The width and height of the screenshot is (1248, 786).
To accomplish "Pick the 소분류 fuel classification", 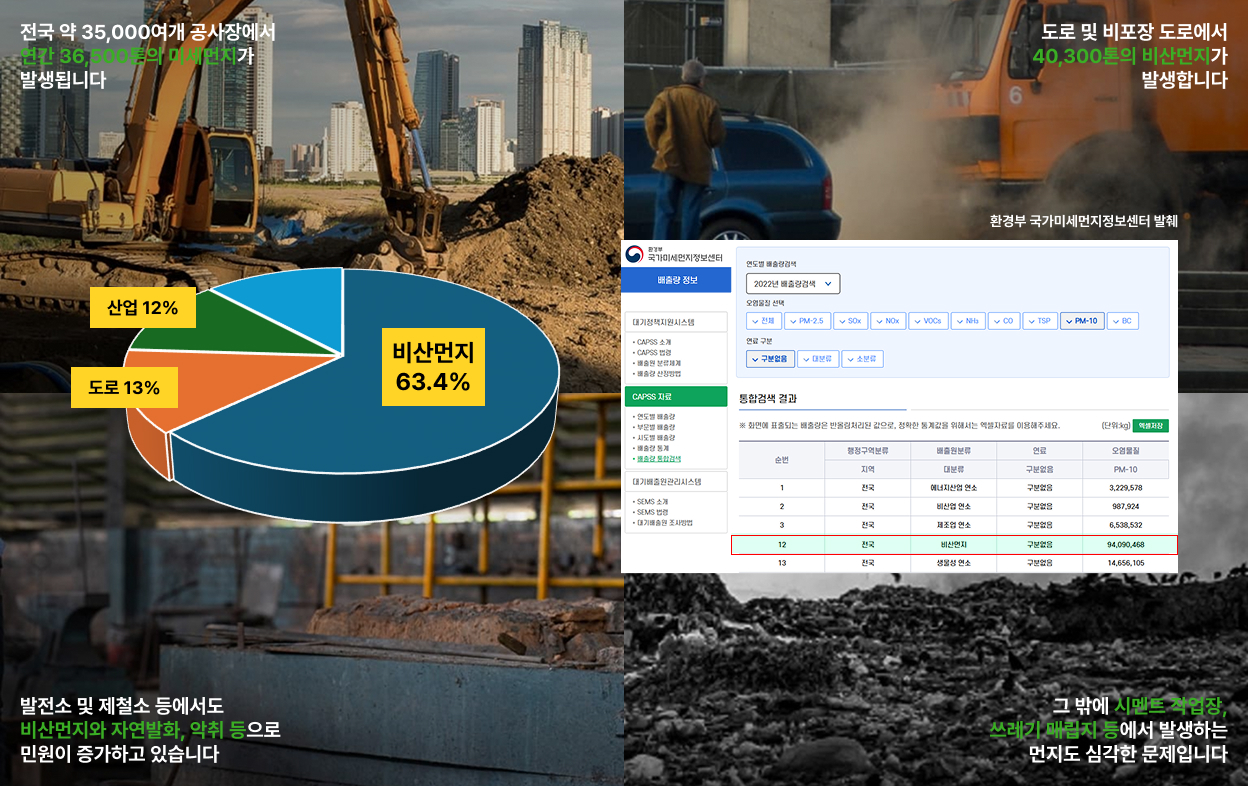I will click(x=862, y=359).
